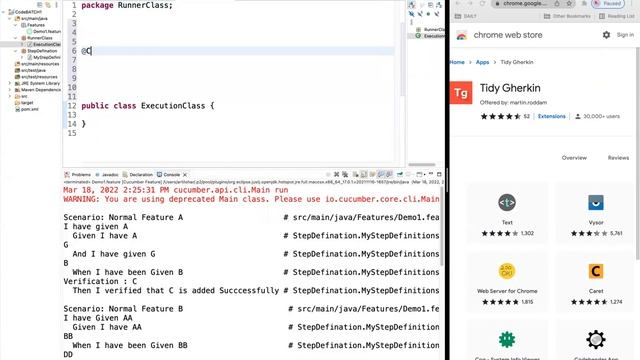Image resolution: width=640 pixels, height=360 pixels.
Task: Open the DAILY bookmarks folder
Action: 466,16
